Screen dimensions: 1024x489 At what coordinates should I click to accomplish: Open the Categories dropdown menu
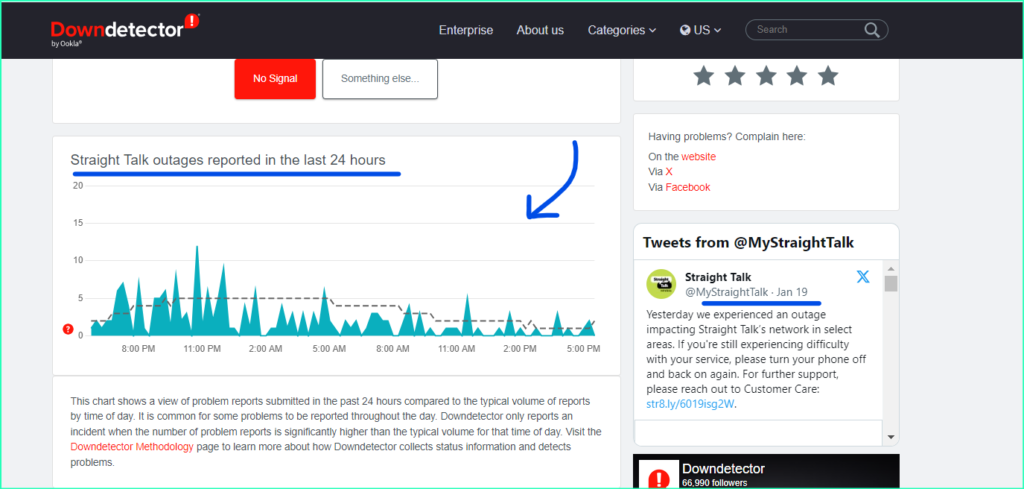click(x=622, y=30)
